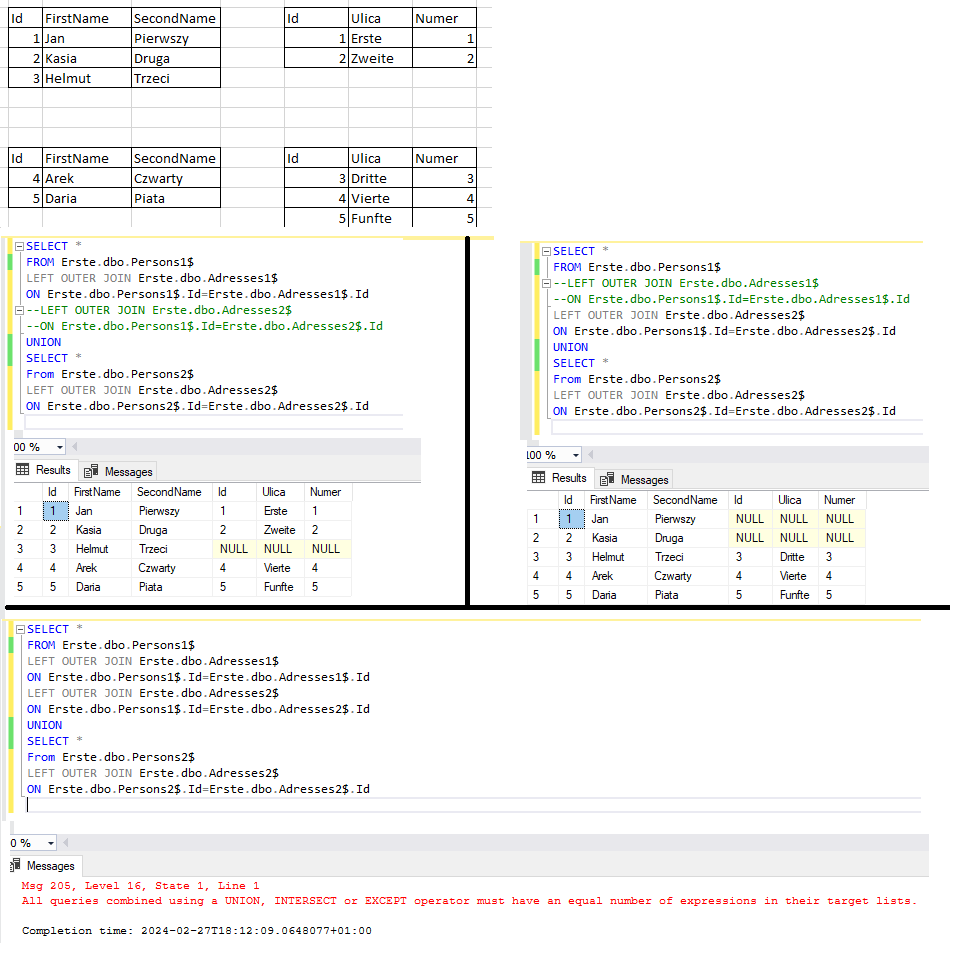Select highlighted Id cell 1 in left results
Screen dimensions: 964x956
coord(55,512)
